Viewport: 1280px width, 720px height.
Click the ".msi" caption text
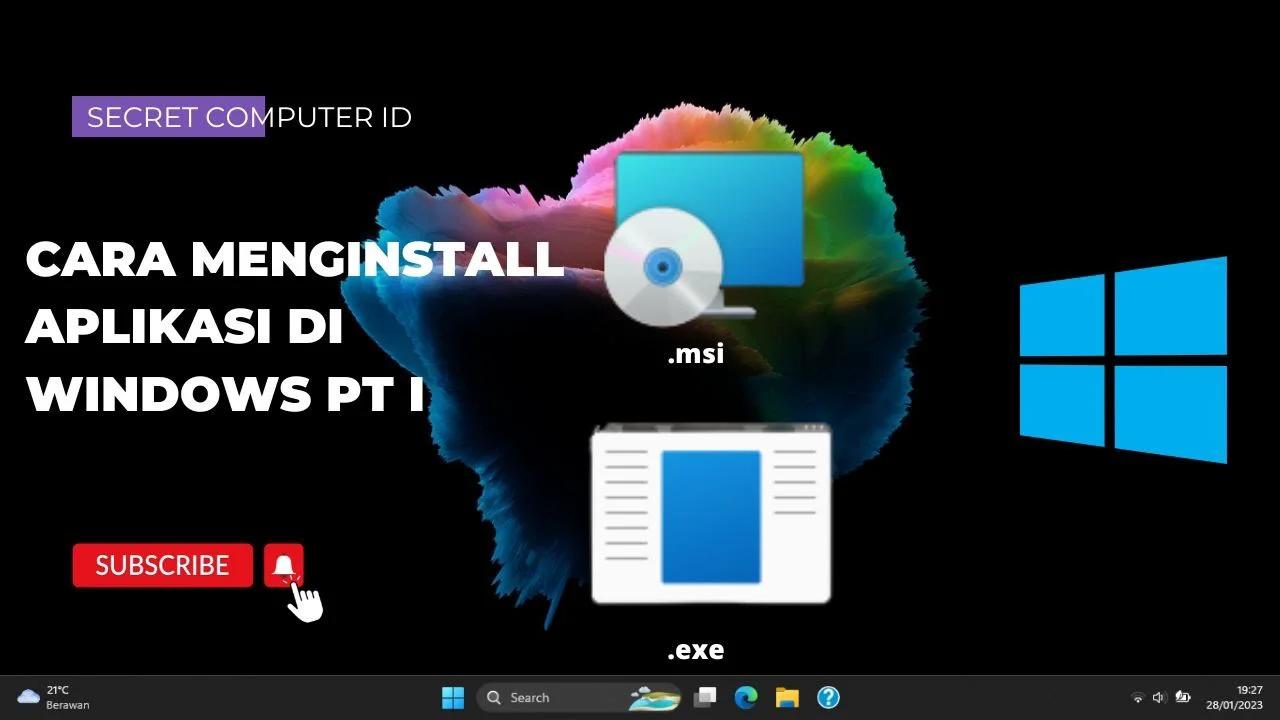pyautogui.click(x=696, y=353)
